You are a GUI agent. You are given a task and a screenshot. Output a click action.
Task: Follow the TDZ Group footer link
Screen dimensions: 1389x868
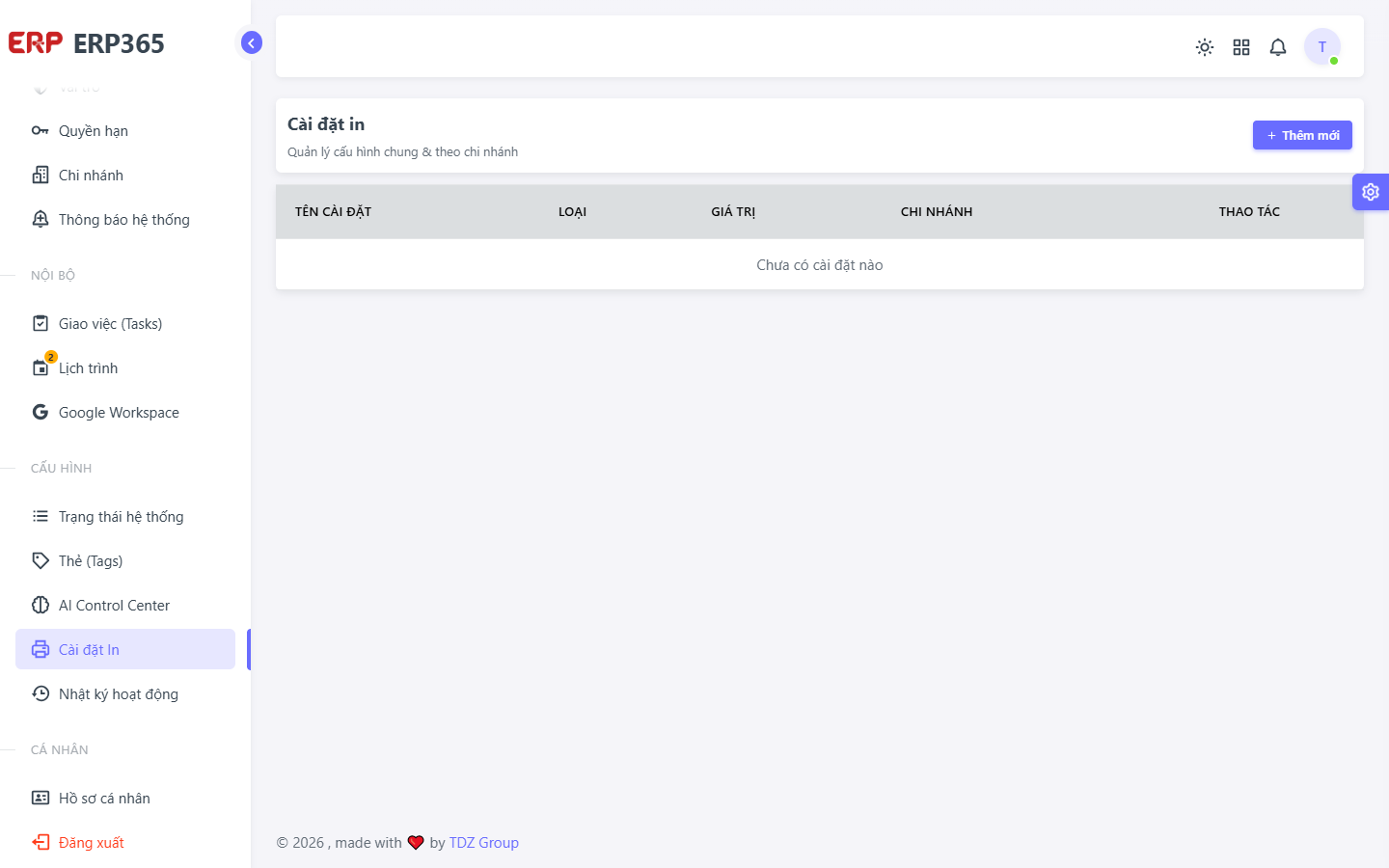click(x=484, y=843)
